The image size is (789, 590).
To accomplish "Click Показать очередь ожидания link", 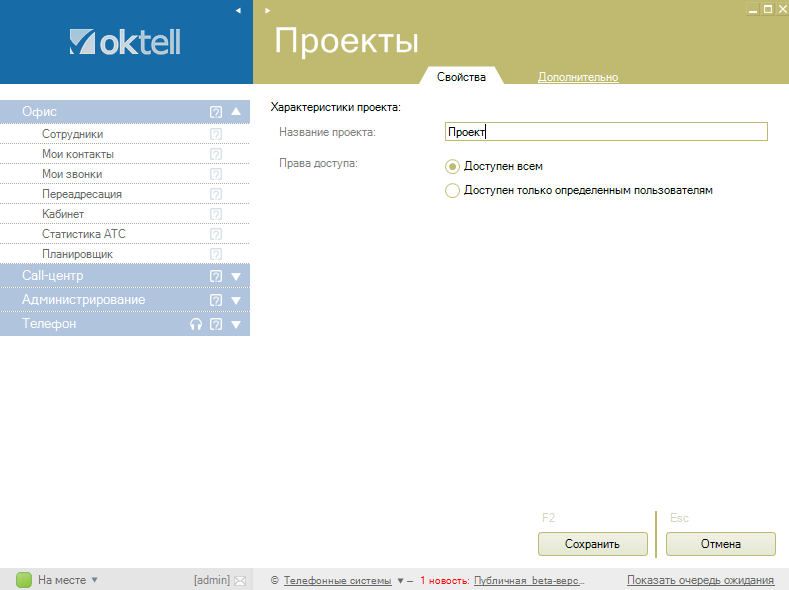I will tap(700, 580).
